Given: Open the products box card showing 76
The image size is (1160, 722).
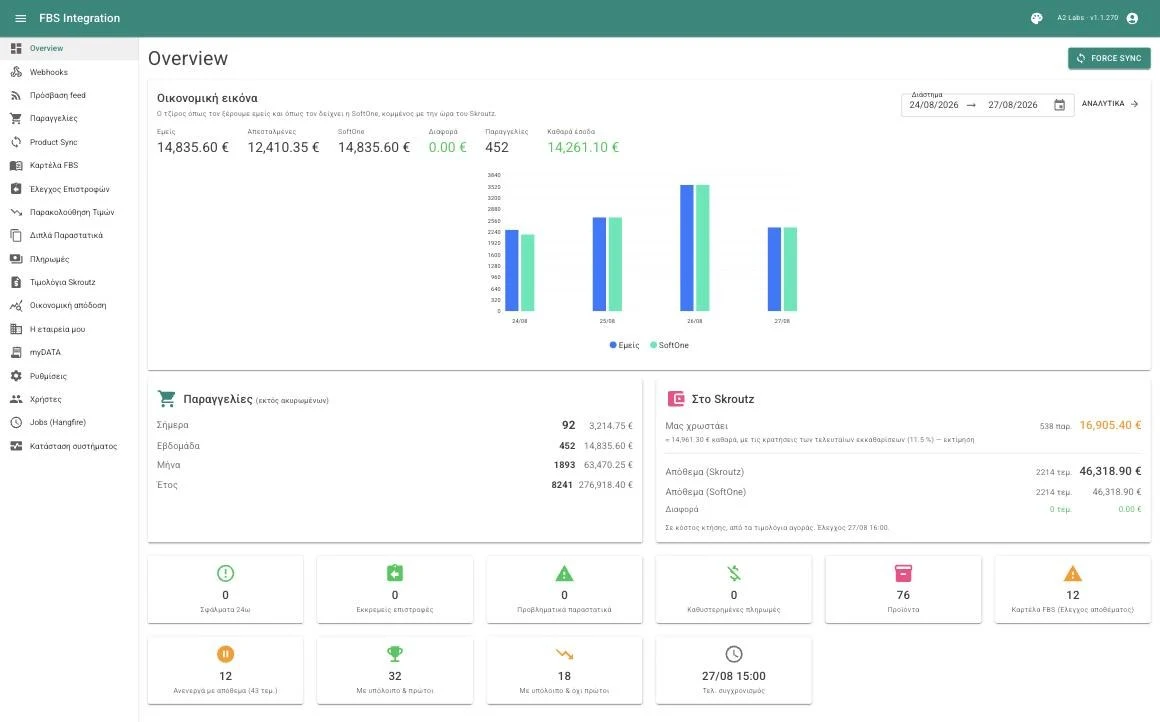Looking at the screenshot, I should tap(903, 590).
